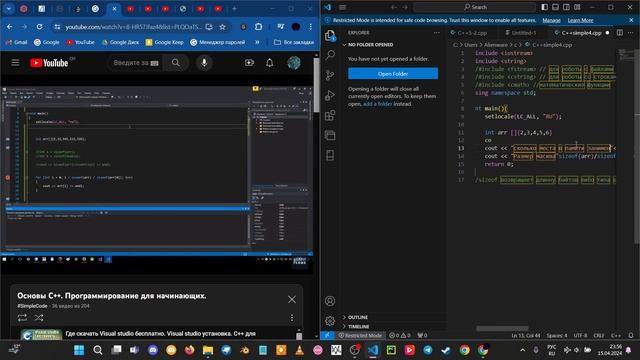640x360 pixels.
Task: Expand the hidden bookmarks chevron in Chrome
Action: click(x=257, y=42)
